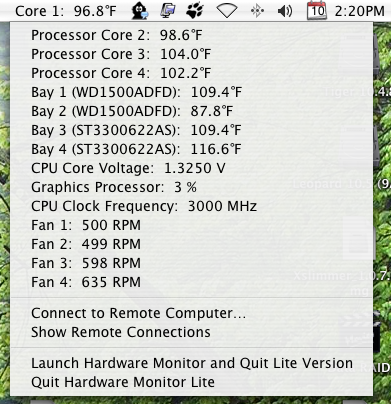The width and height of the screenshot is (391, 404).
Task: Select CPU Core Voltage reading
Action: point(191,168)
